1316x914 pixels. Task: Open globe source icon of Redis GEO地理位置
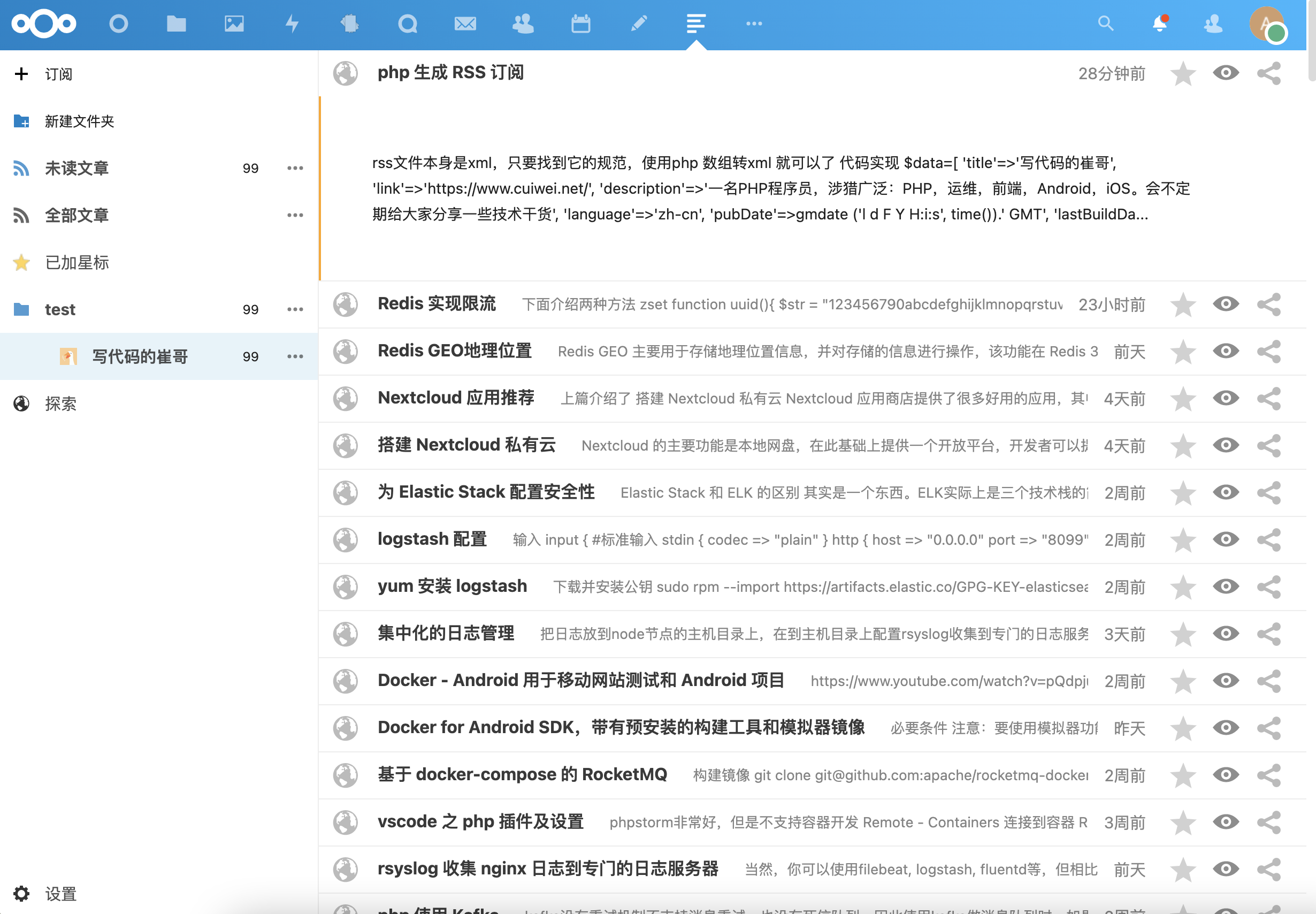pos(346,351)
